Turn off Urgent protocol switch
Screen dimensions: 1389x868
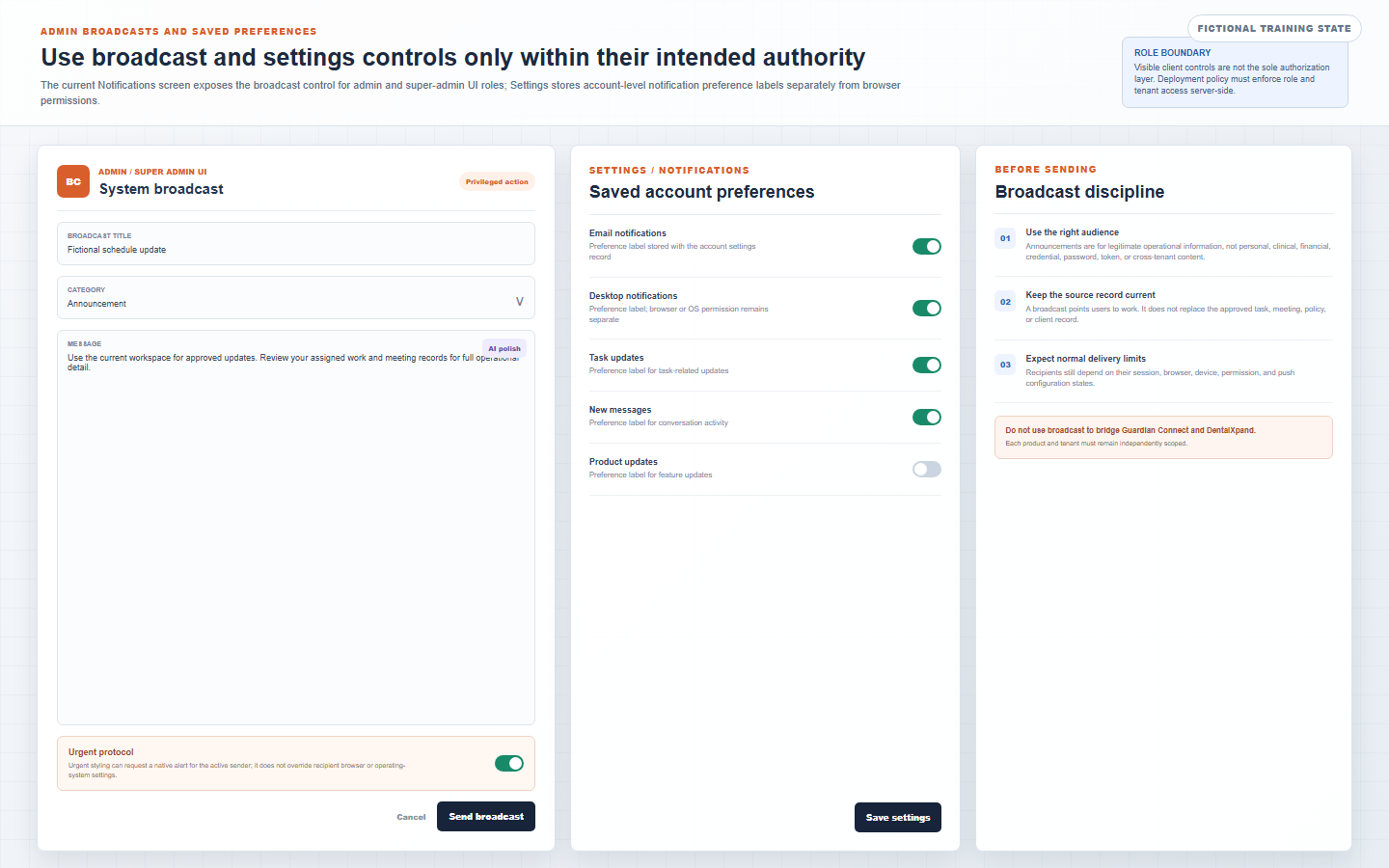(x=509, y=763)
